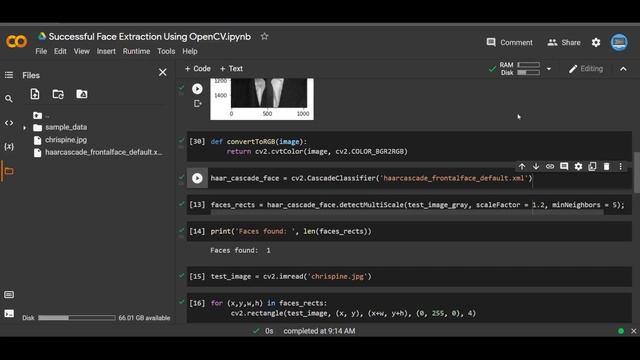Open the user account avatar

pos(619,42)
